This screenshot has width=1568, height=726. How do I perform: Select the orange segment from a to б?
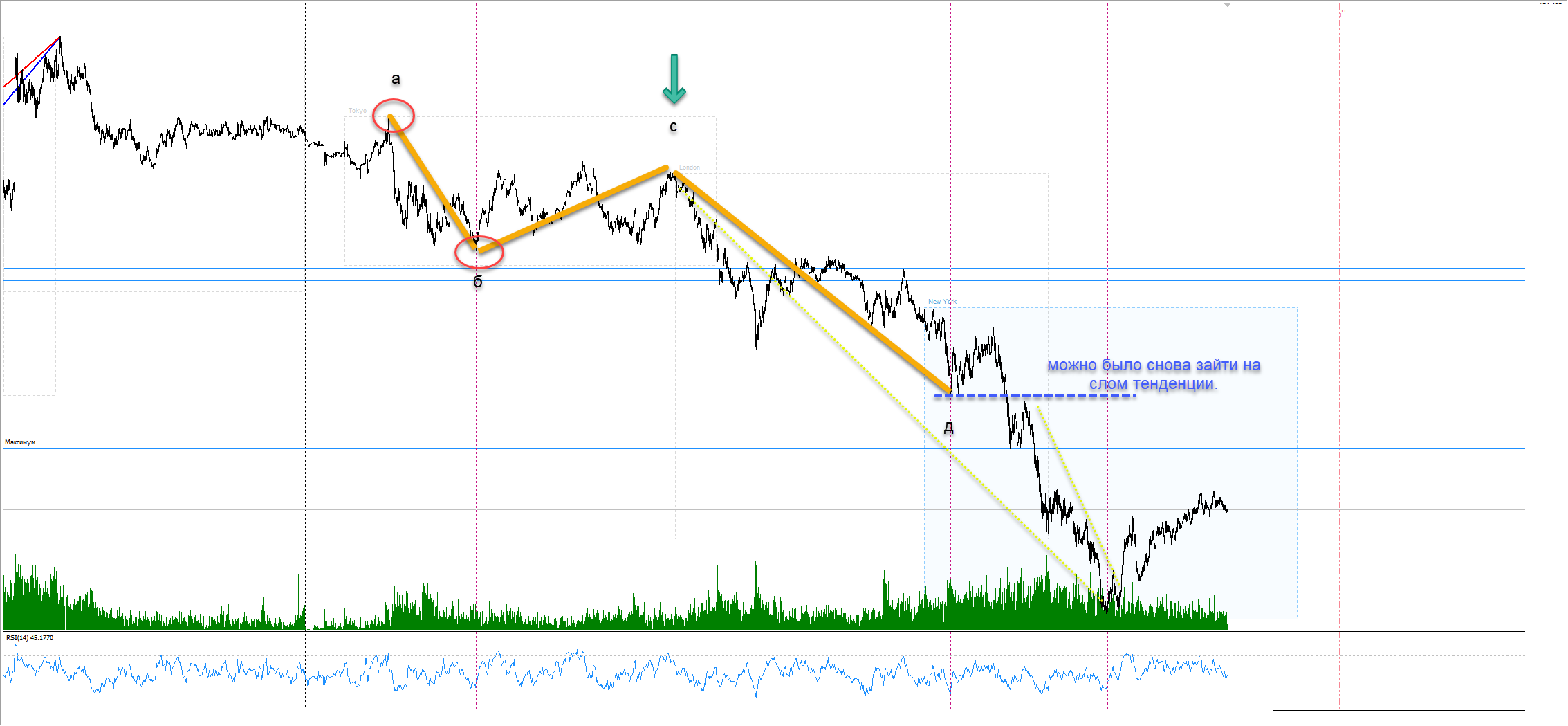click(x=432, y=182)
